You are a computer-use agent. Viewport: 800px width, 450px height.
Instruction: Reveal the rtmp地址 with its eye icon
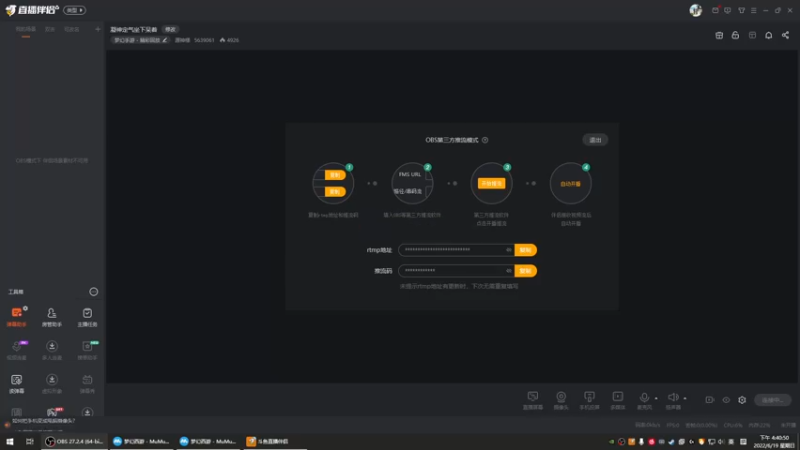pos(508,250)
